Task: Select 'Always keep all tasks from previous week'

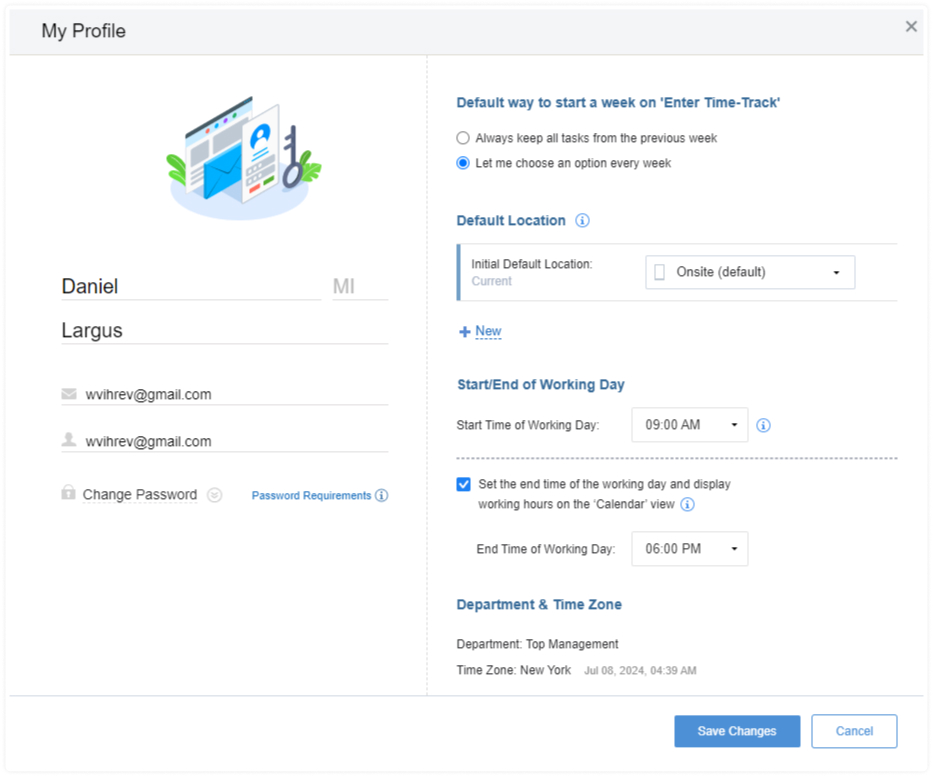Action: click(x=462, y=138)
